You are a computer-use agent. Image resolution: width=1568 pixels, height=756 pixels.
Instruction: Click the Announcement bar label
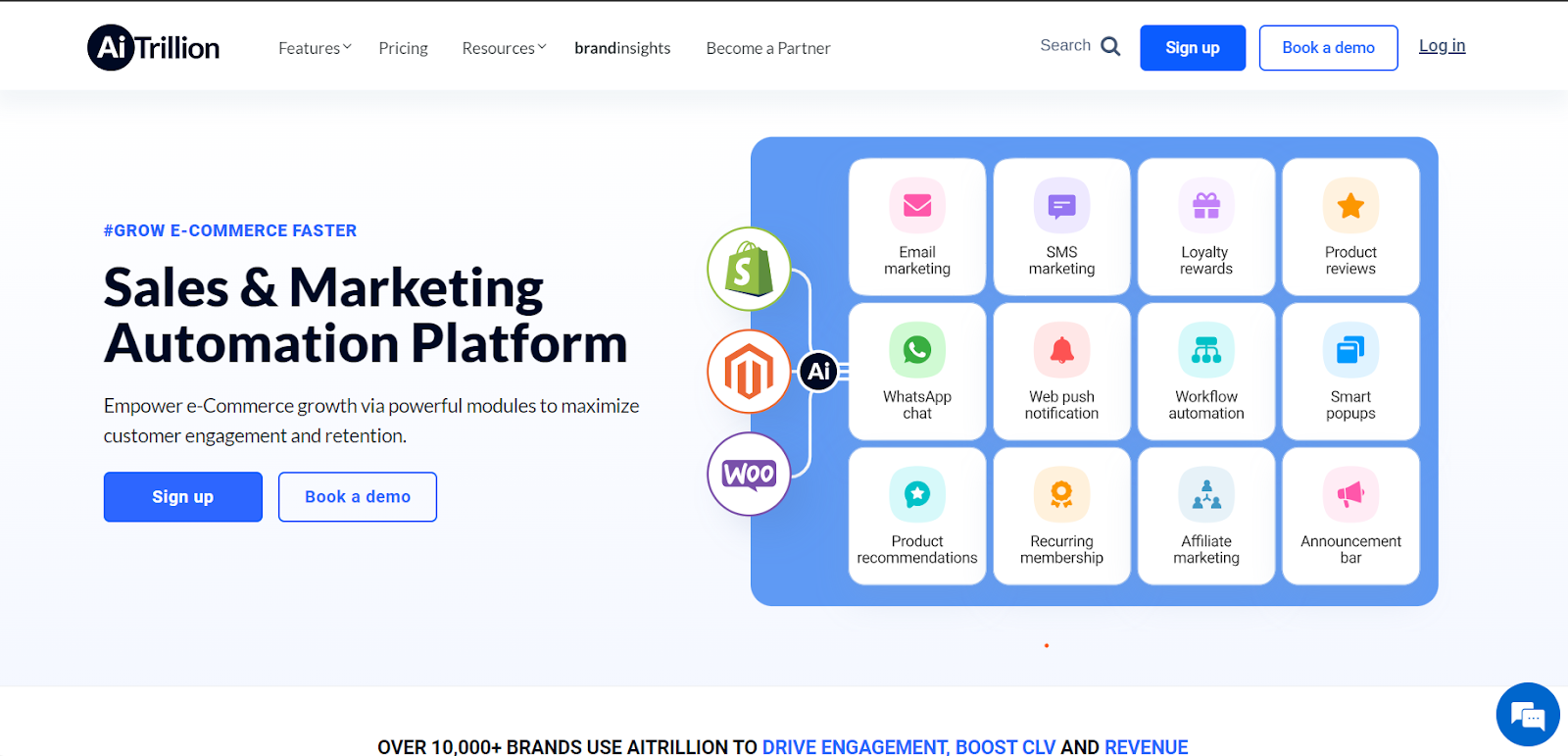coord(1350,549)
